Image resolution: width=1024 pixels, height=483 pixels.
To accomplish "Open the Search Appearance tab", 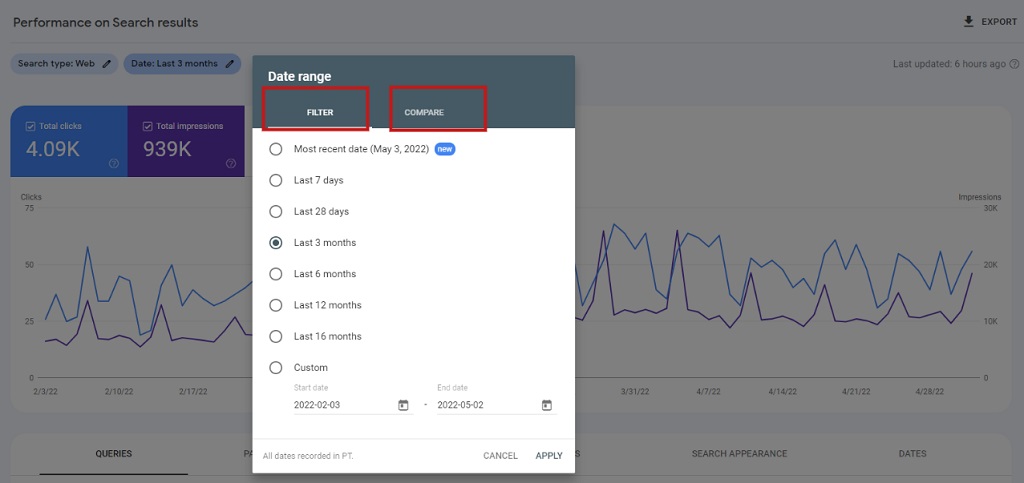I will click(x=739, y=454).
